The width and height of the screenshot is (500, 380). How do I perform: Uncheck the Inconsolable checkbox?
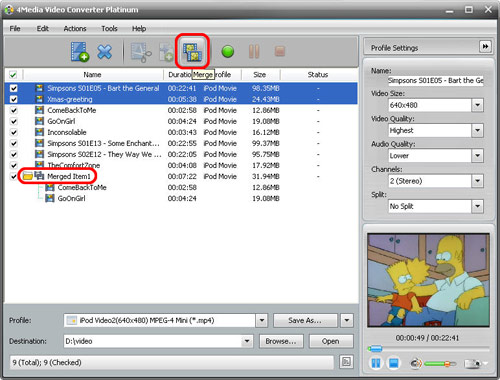click(14, 132)
